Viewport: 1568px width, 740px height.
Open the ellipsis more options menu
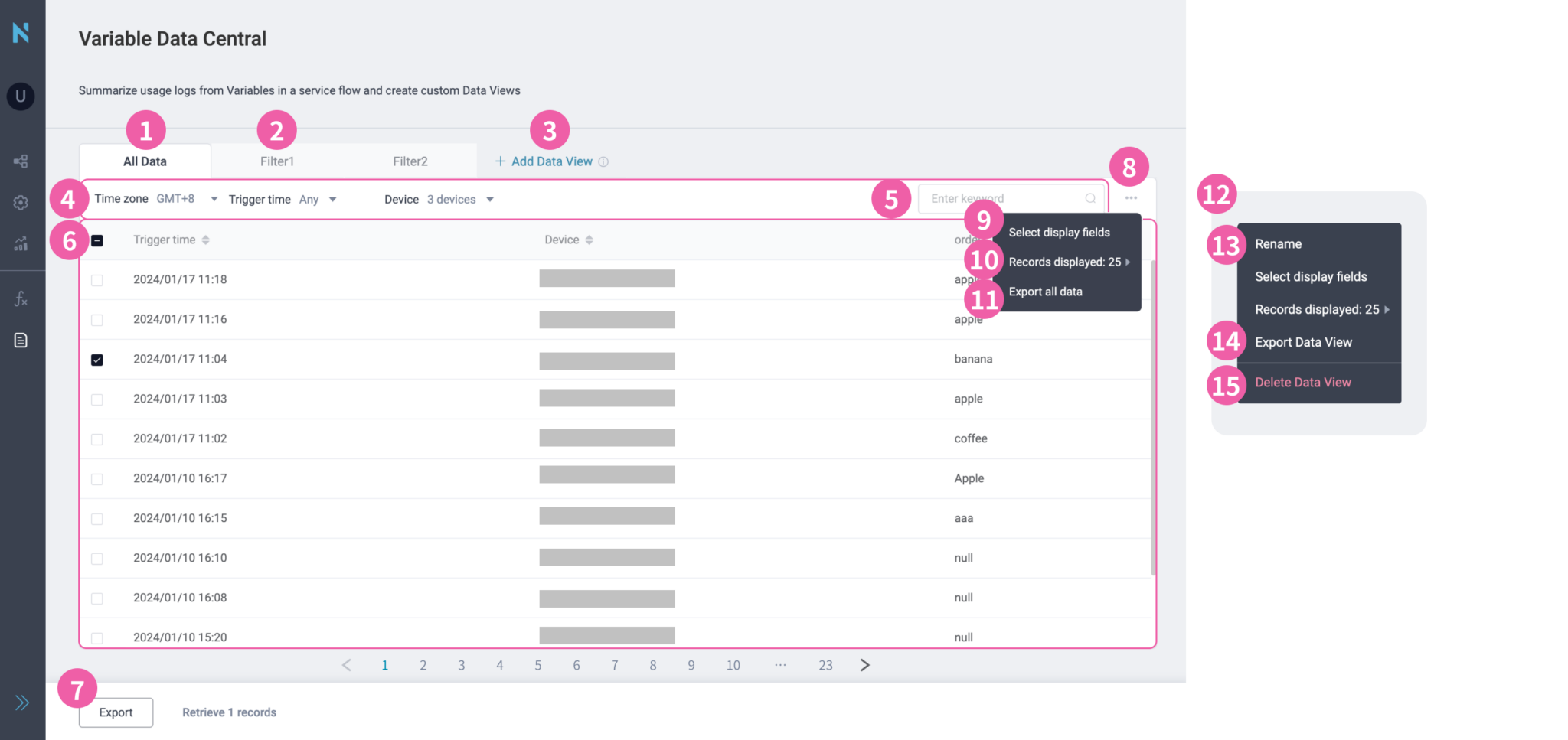click(1131, 198)
